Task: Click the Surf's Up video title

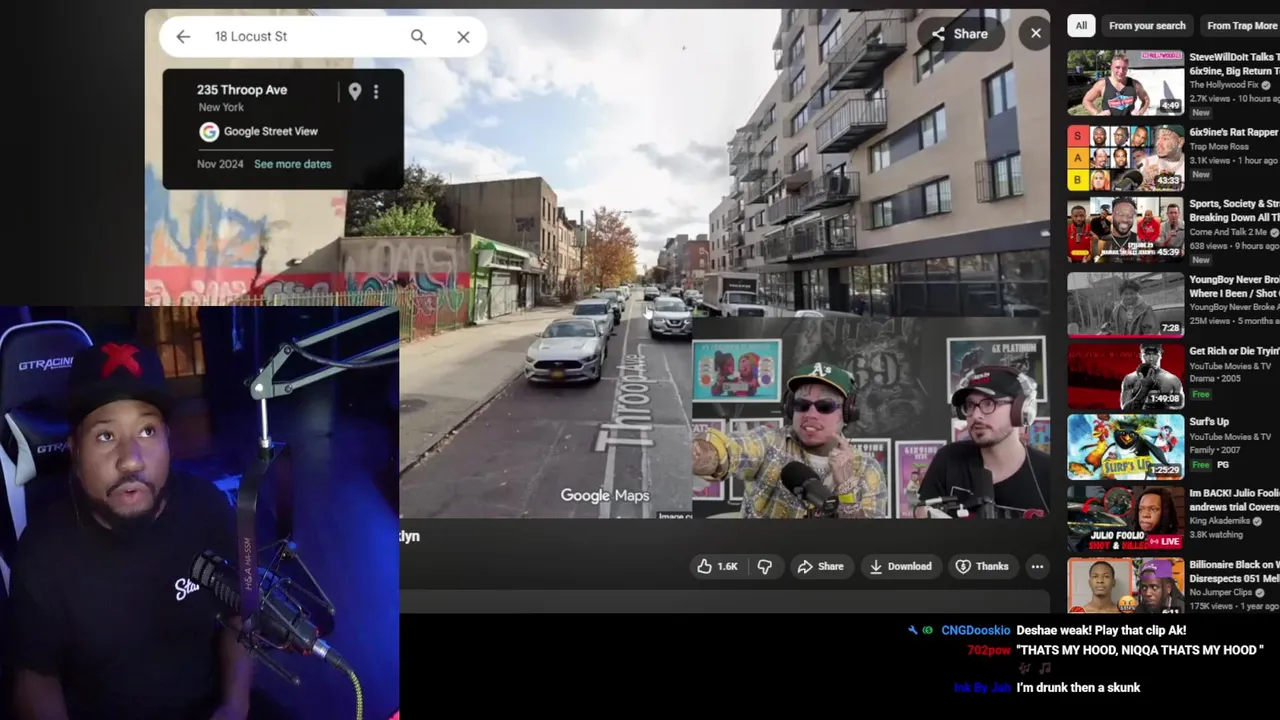Action: [x=1209, y=422]
